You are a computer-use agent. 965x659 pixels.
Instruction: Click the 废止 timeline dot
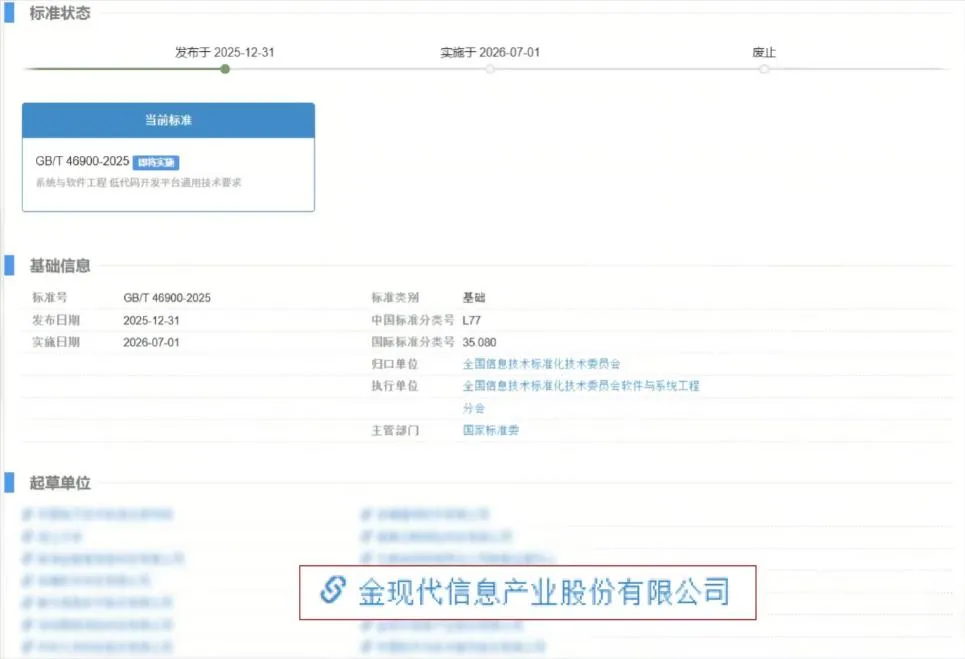click(764, 69)
